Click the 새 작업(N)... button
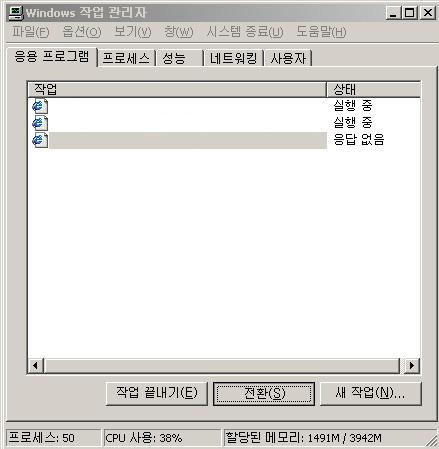The image size is (439, 449). tap(371, 394)
